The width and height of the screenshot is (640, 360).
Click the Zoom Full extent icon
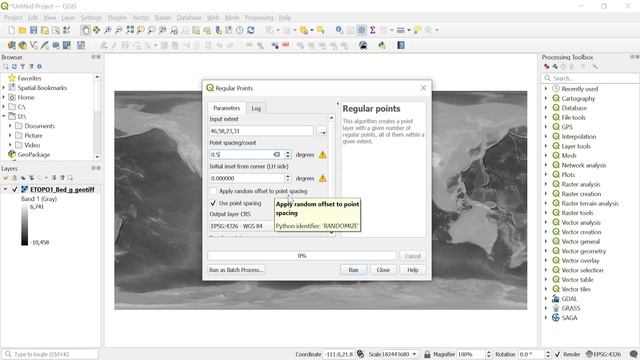[130, 30]
